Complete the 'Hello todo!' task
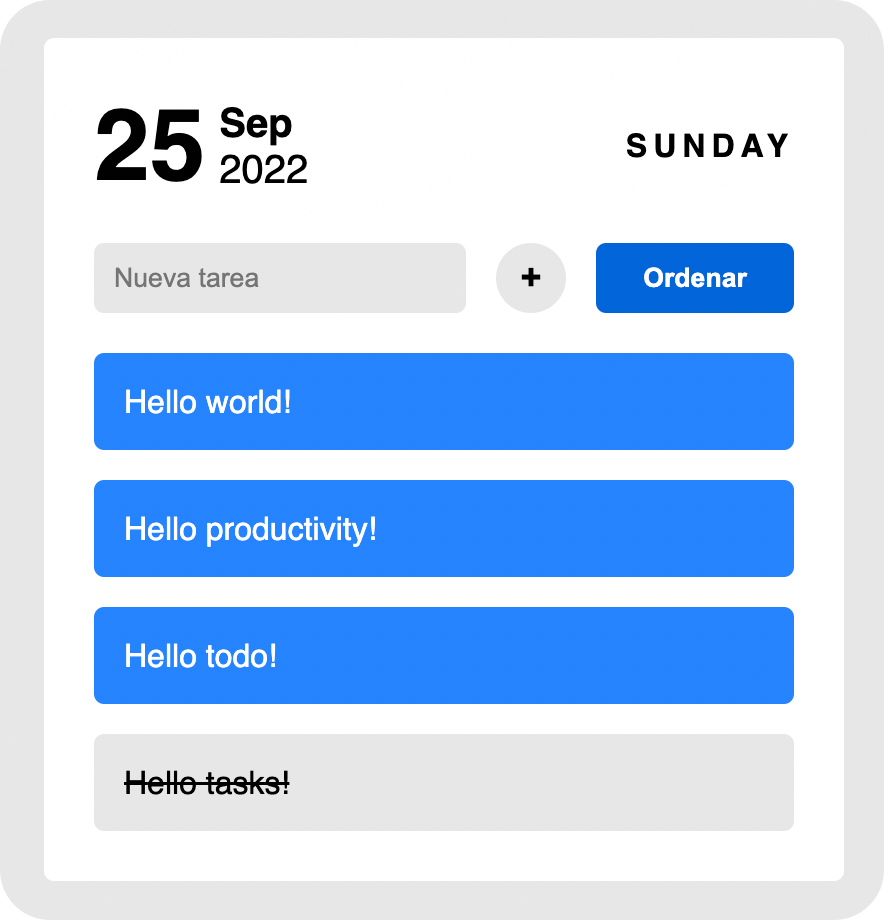This screenshot has height=920, width=884. tap(444, 655)
